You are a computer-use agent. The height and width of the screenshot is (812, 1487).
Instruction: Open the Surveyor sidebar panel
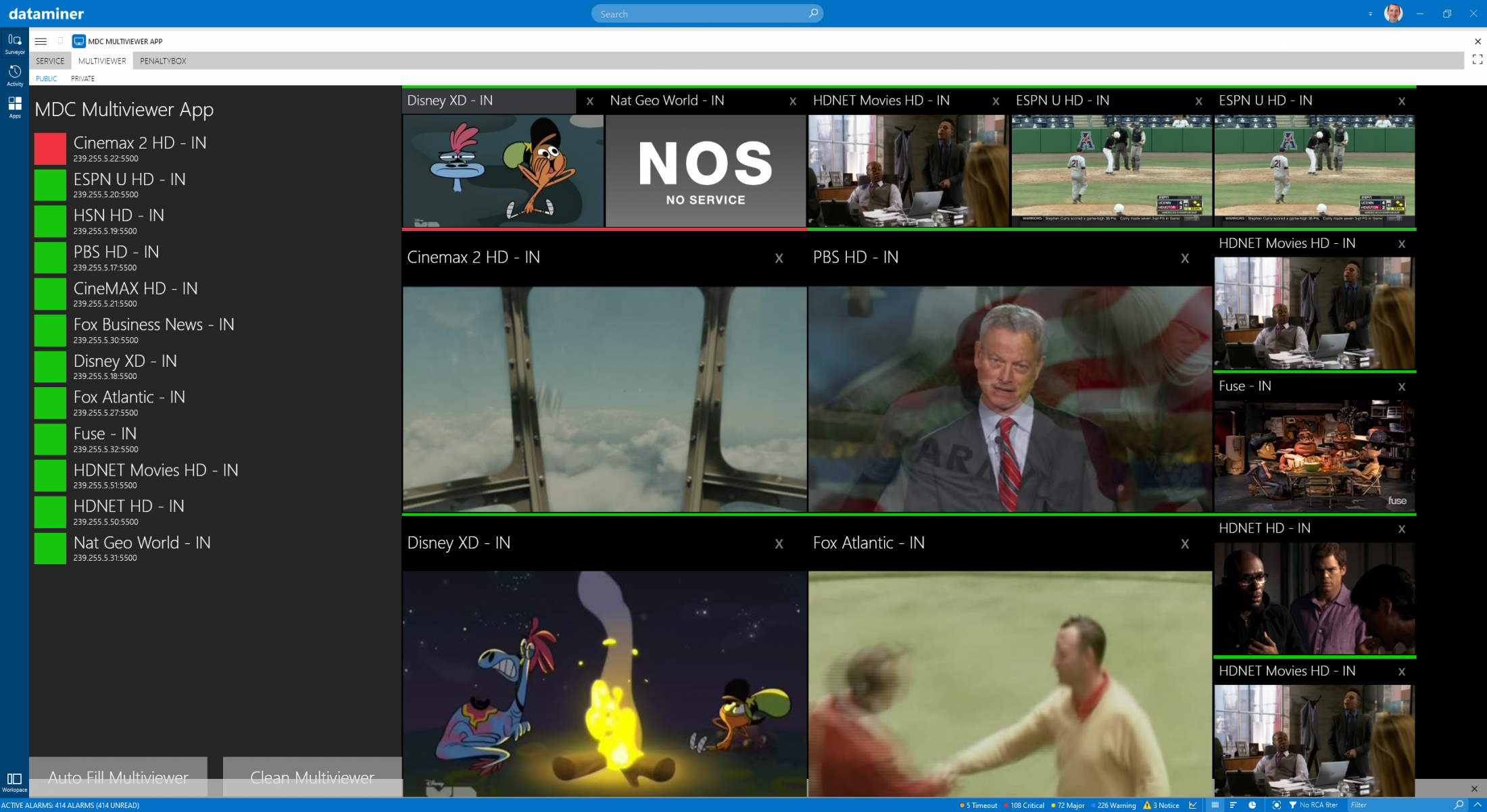(x=14, y=44)
